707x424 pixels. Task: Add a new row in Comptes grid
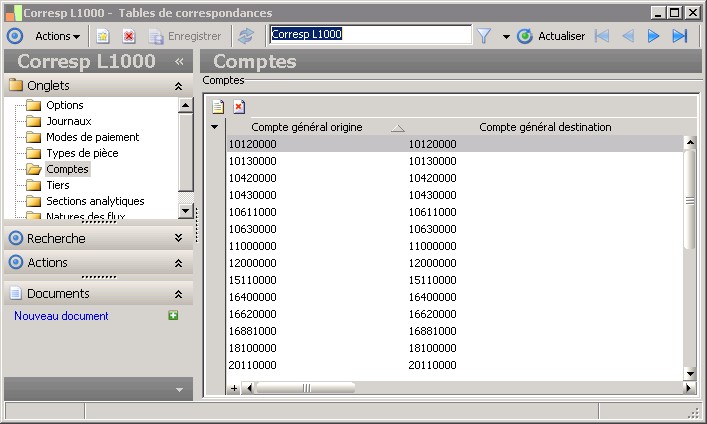click(x=218, y=106)
